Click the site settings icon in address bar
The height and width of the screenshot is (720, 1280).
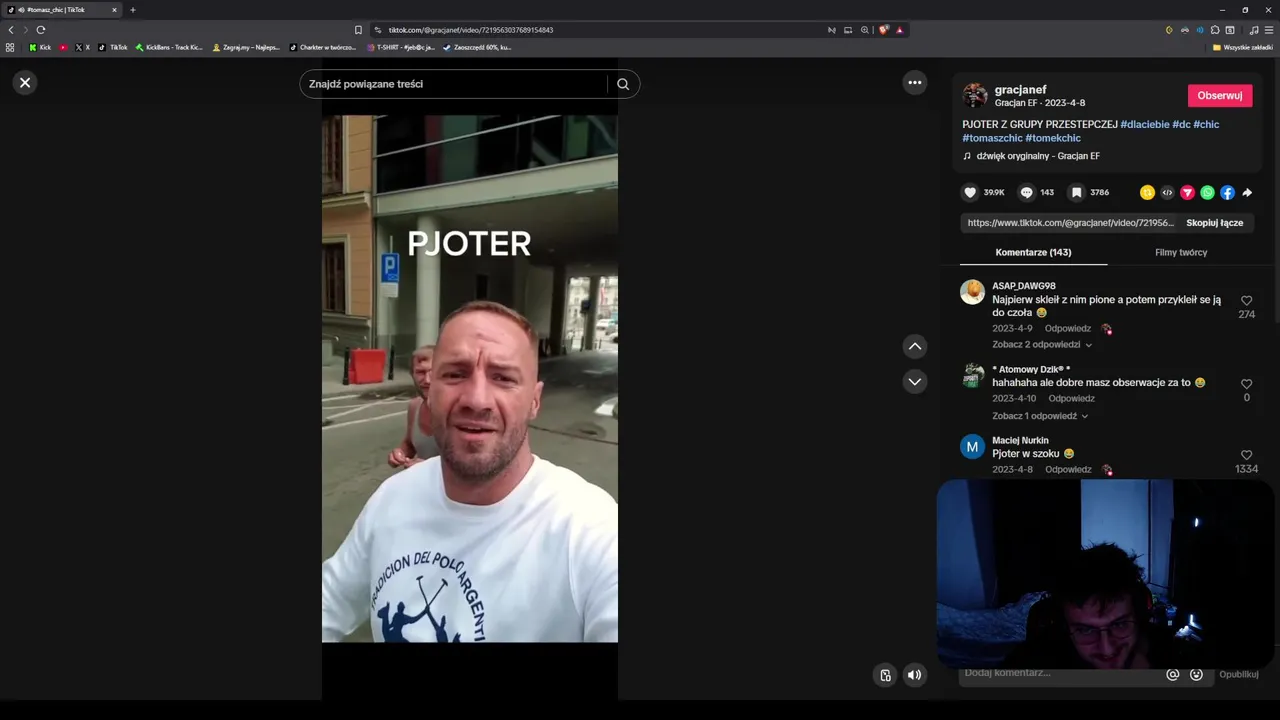coord(377,30)
